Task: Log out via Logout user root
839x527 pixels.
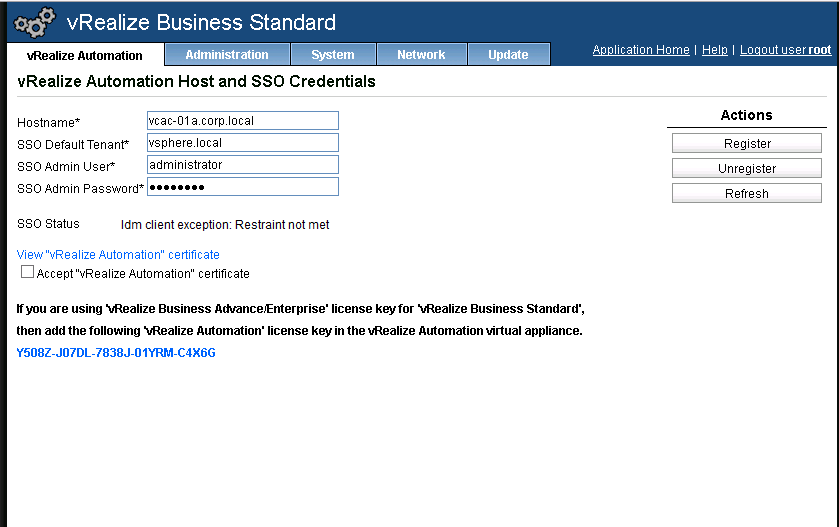Action: click(785, 50)
